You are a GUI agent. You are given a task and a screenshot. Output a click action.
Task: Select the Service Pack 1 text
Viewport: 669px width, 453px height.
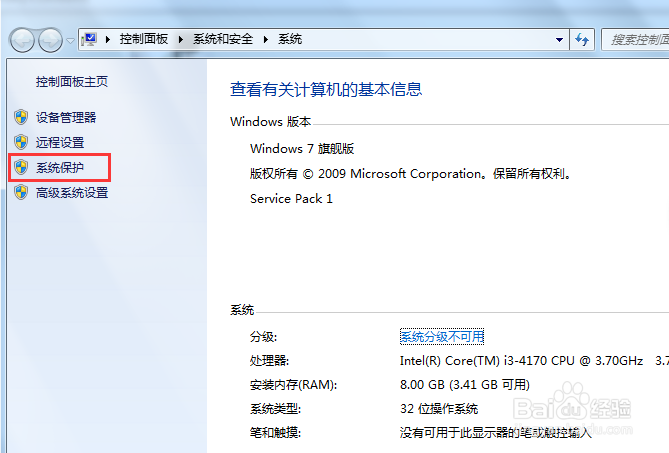291,199
